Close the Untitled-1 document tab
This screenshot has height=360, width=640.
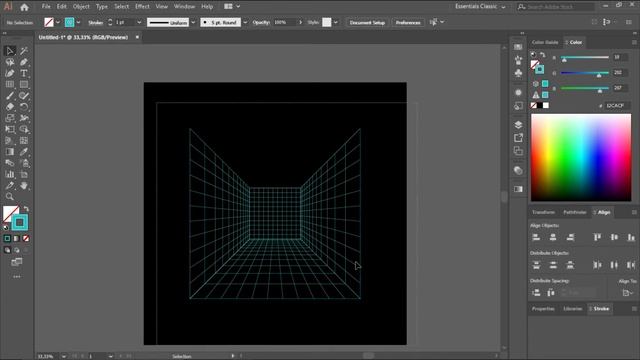(137, 37)
